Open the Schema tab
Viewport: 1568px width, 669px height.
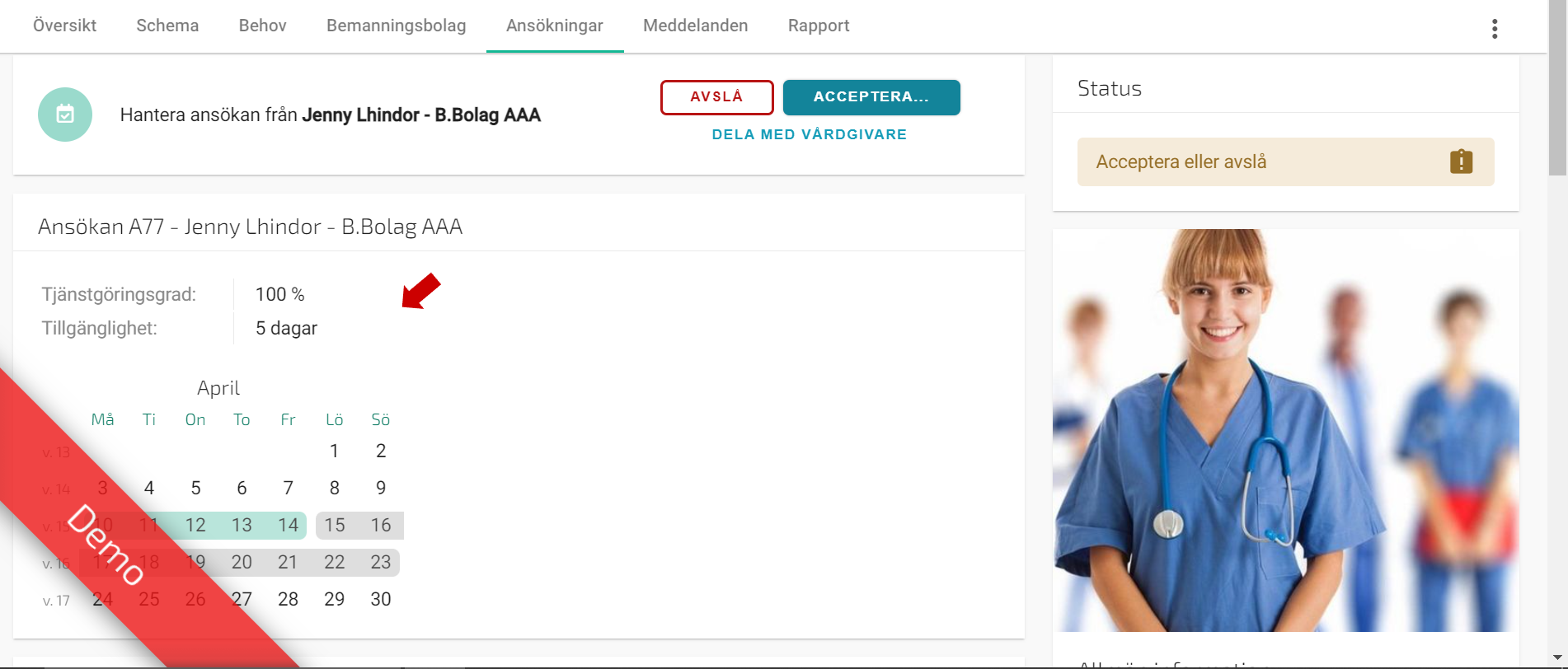pyautogui.click(x=167, y=26)
